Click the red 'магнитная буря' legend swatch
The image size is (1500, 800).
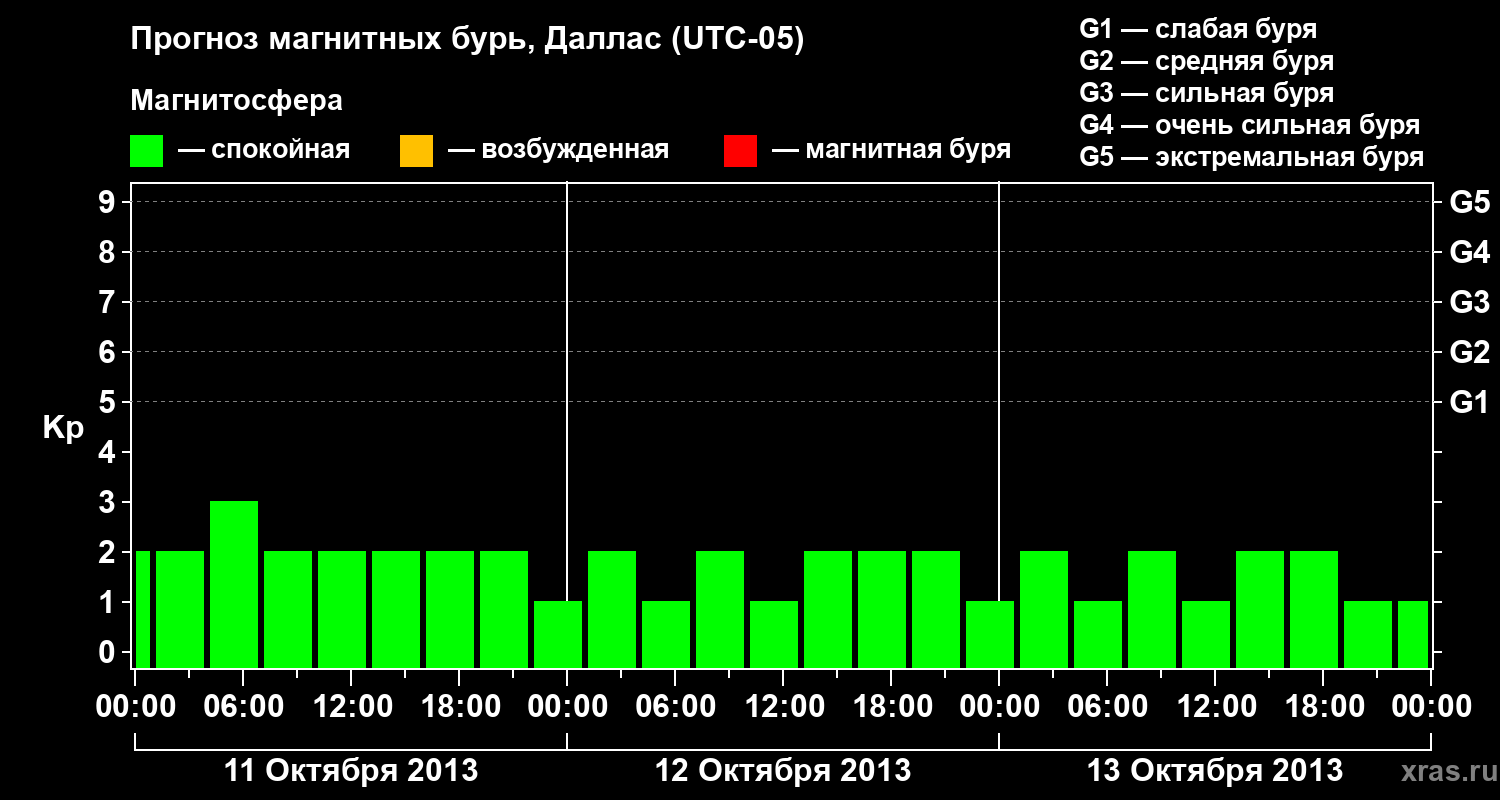pyautogui.click(x=740, y=151)
